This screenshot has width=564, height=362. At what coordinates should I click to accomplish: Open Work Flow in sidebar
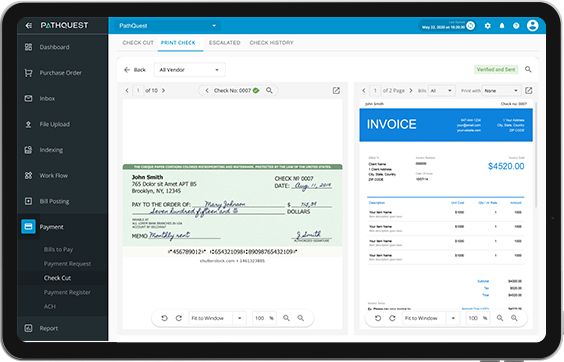(54, 176)
